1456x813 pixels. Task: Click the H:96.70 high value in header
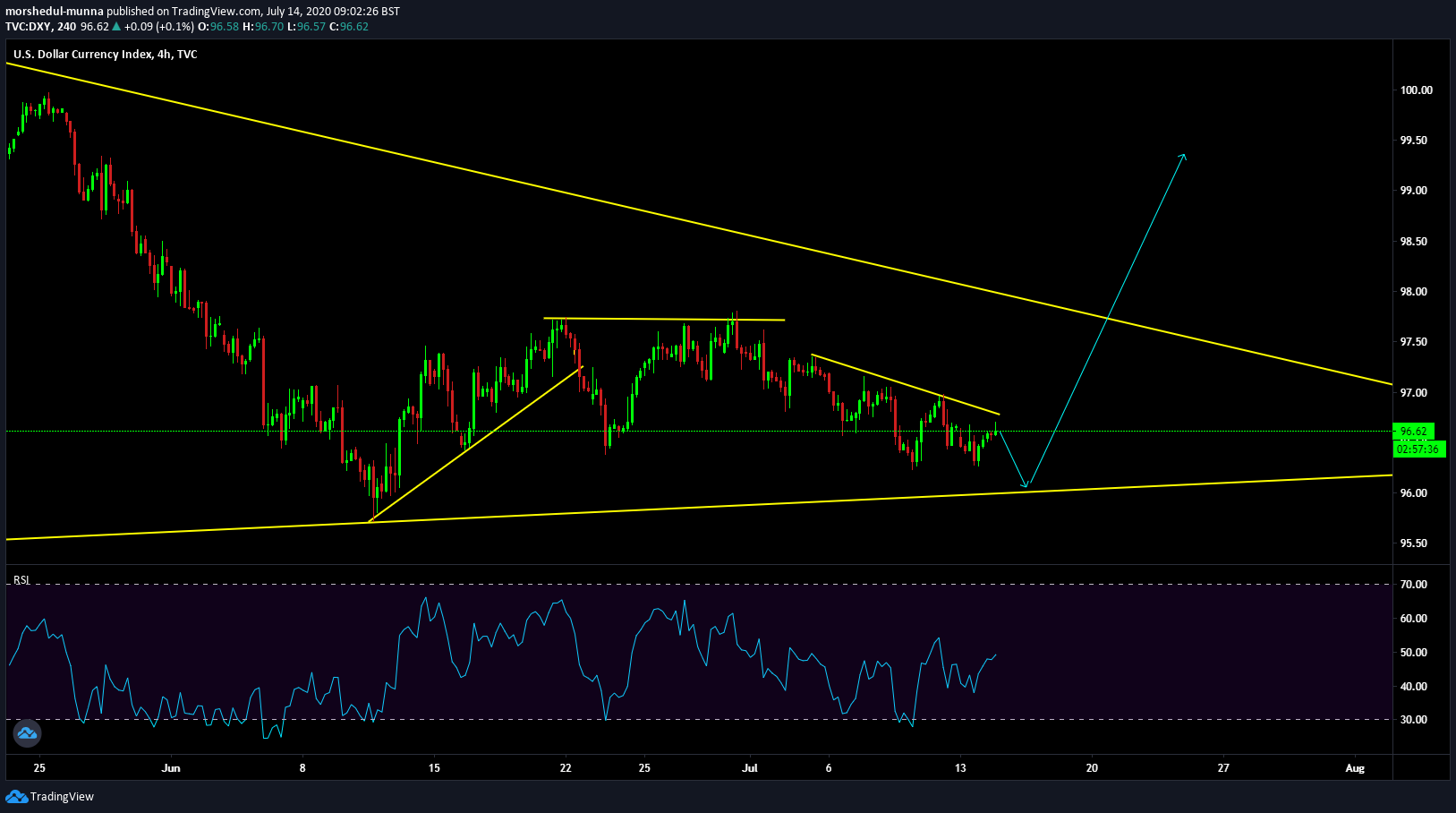click(x=263, y=27)
